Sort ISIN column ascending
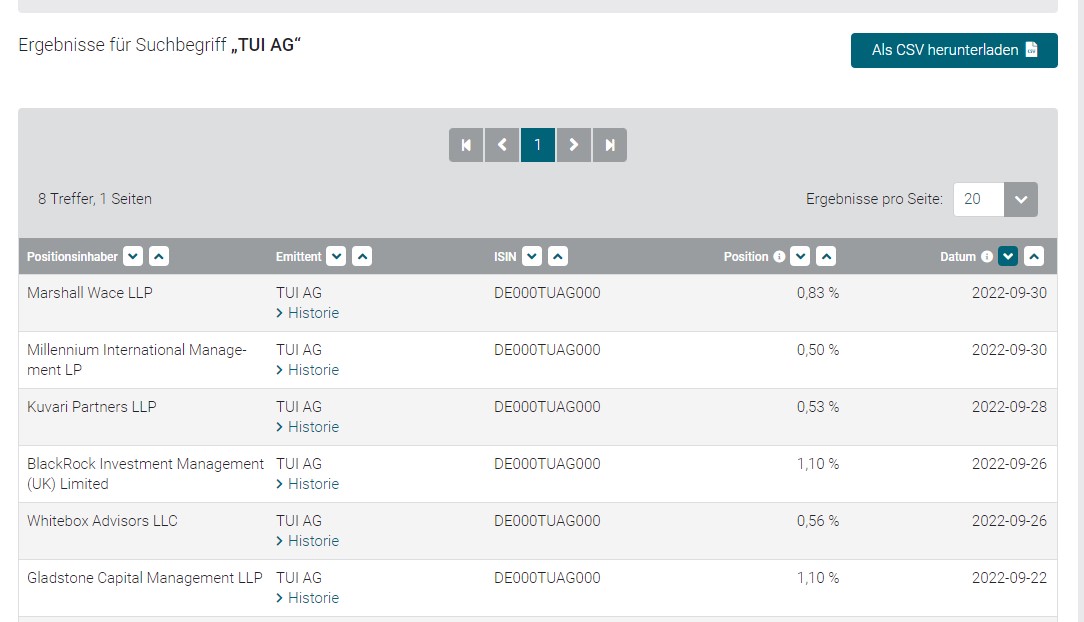Screen dimensions: 1084x622 pos(558,257)
